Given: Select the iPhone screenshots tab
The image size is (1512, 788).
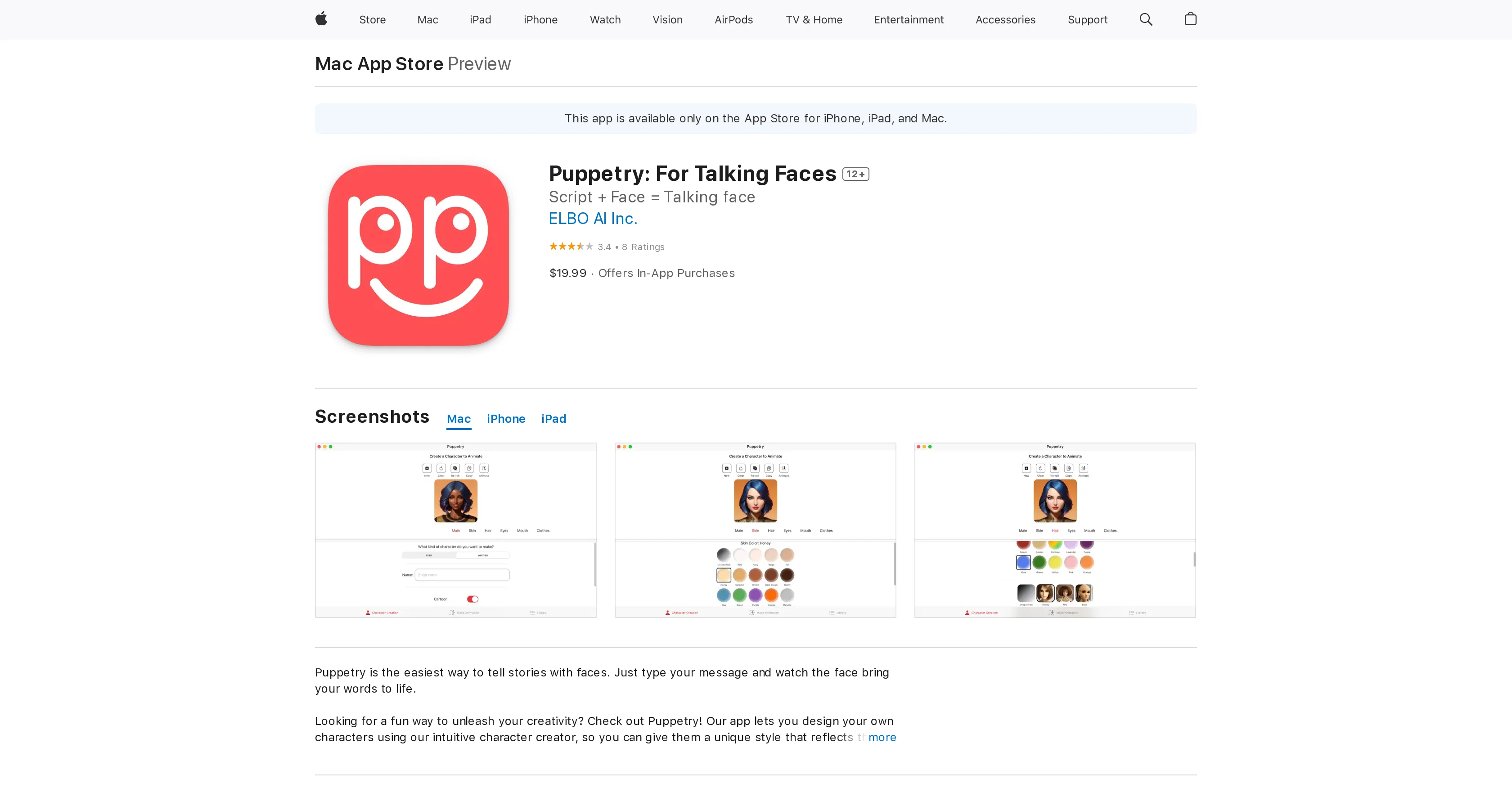Looking at the screenshot, I should point(506,419).
